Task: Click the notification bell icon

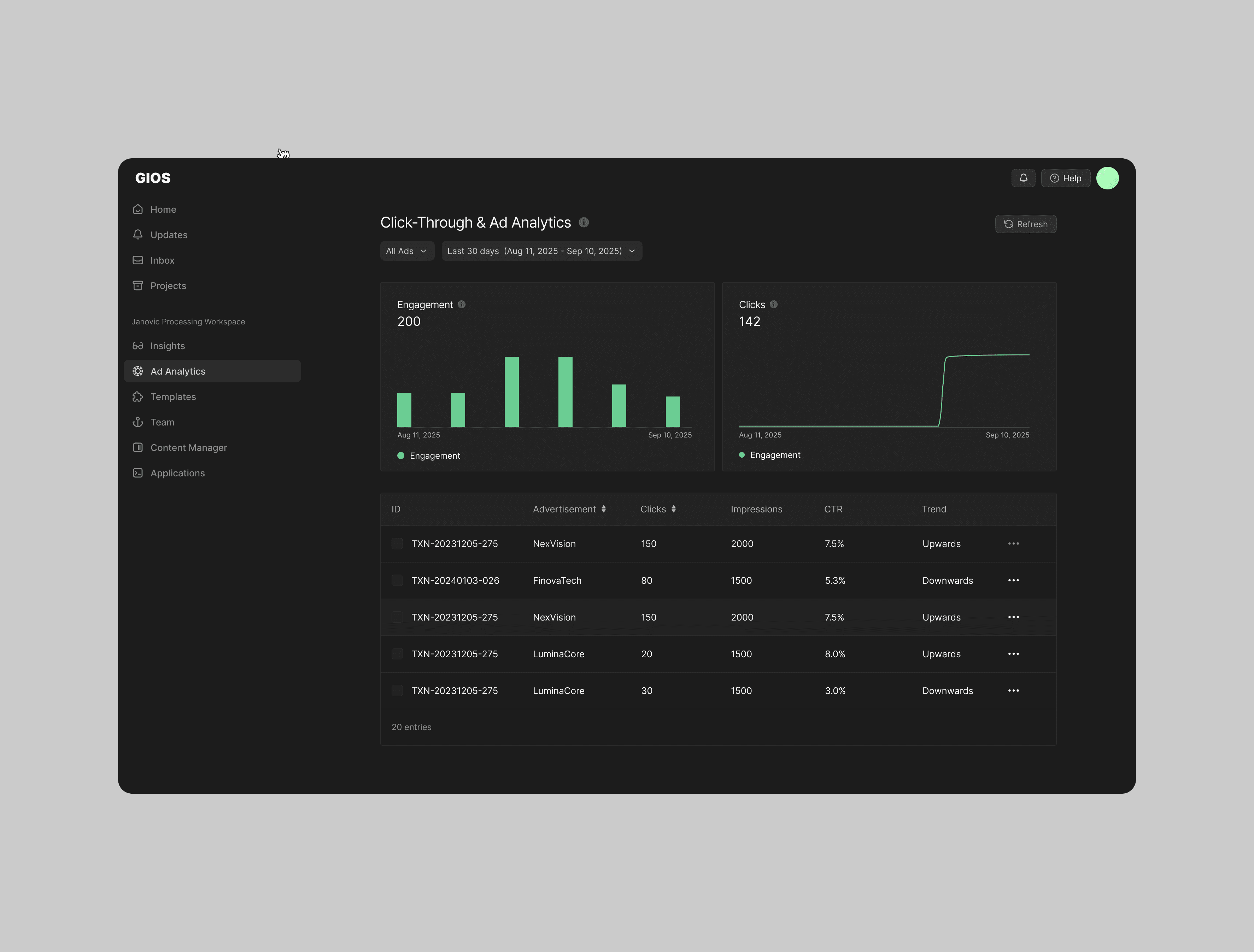Action: click(x=1023, y=178)
